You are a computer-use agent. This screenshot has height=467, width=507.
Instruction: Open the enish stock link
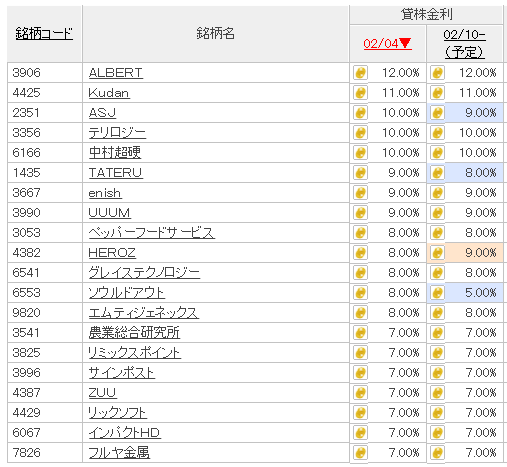pos(105,193)
